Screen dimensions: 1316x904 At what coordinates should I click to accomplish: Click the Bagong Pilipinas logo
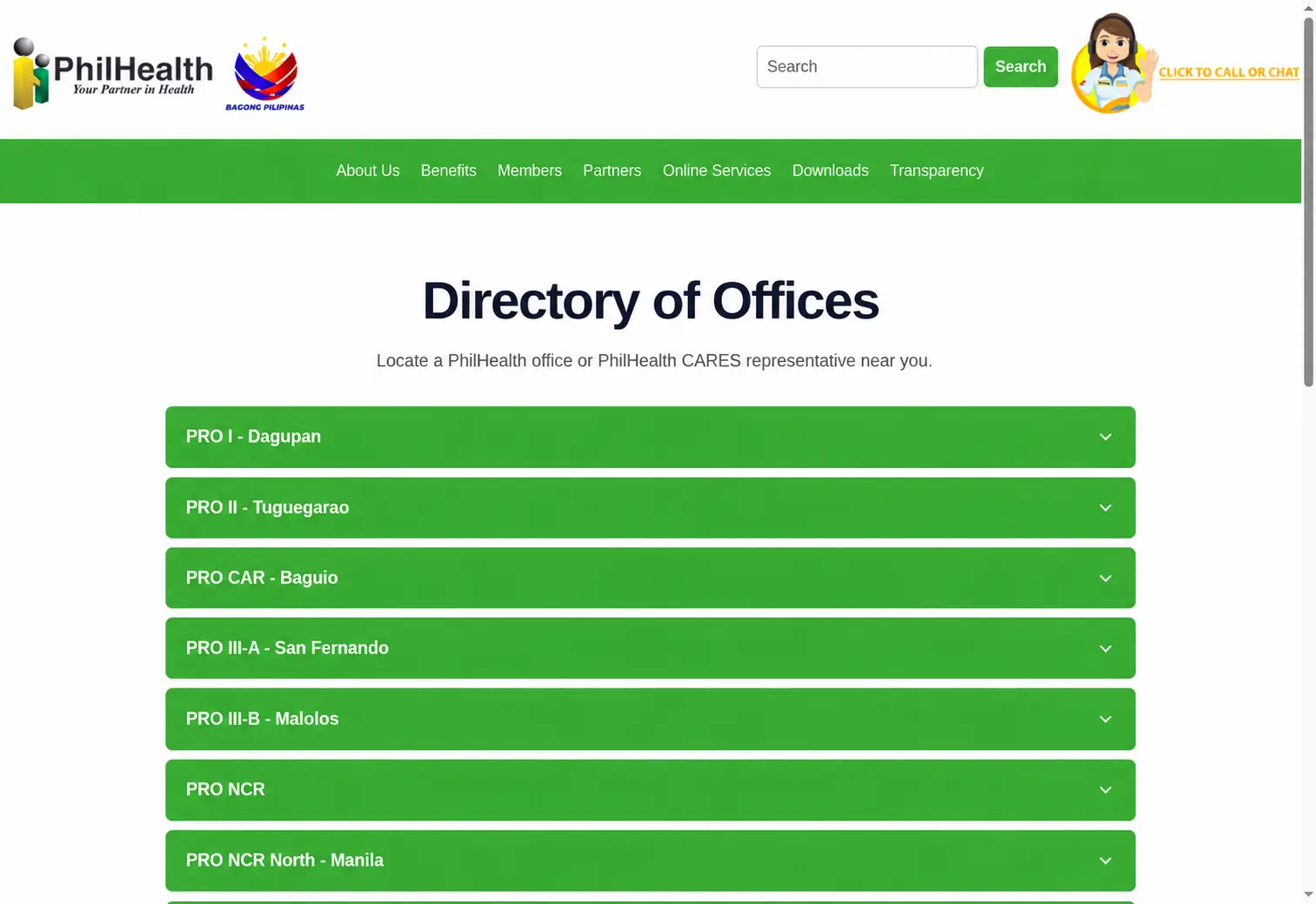pyautogui.click(x=265, y=74)
